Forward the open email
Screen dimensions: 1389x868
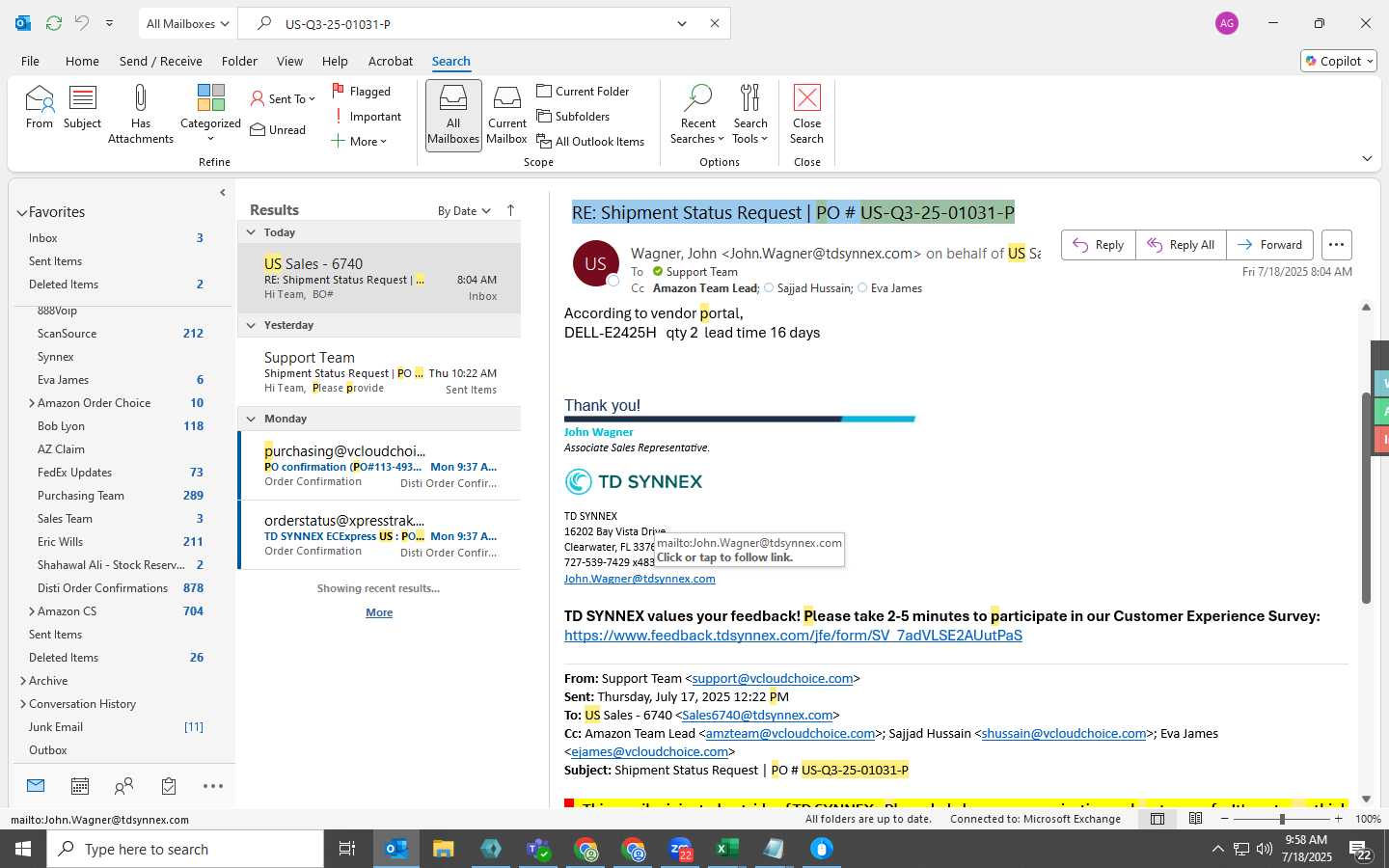[1269, 245]
